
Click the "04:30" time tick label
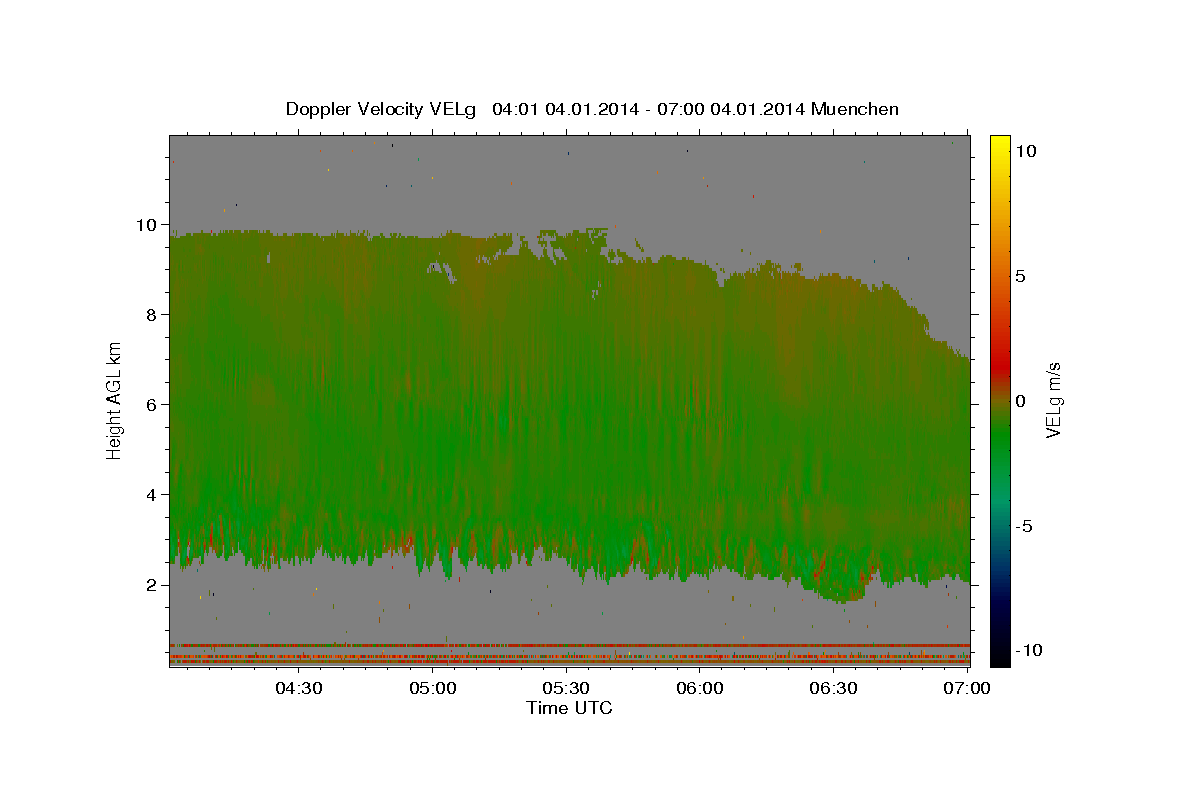(x=300, y=688)
